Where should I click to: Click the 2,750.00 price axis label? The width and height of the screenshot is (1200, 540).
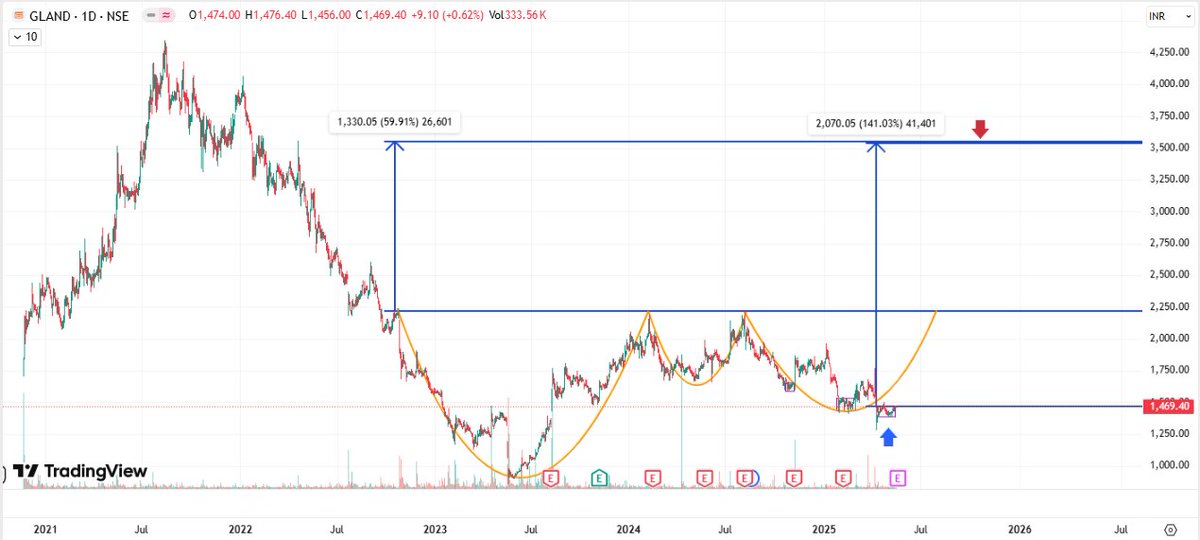[1169, 243]
